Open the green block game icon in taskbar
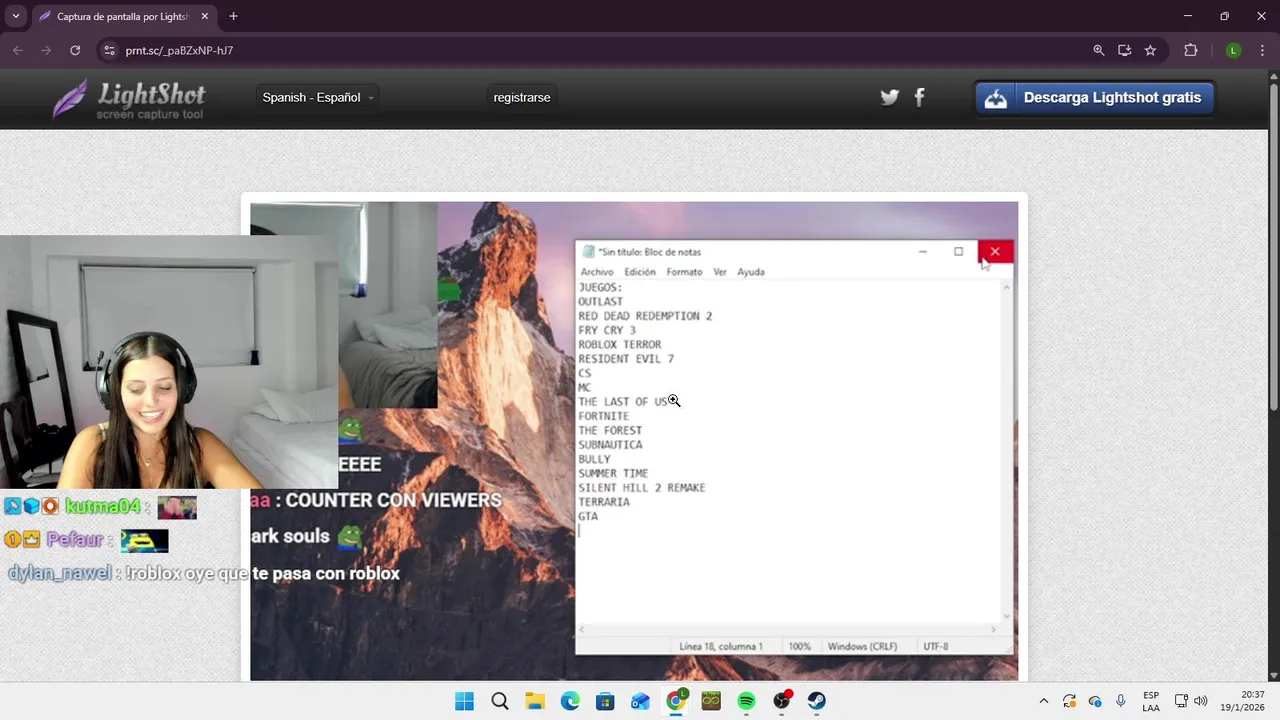Viewport: 1280px width, 720px height. [711, 701]
